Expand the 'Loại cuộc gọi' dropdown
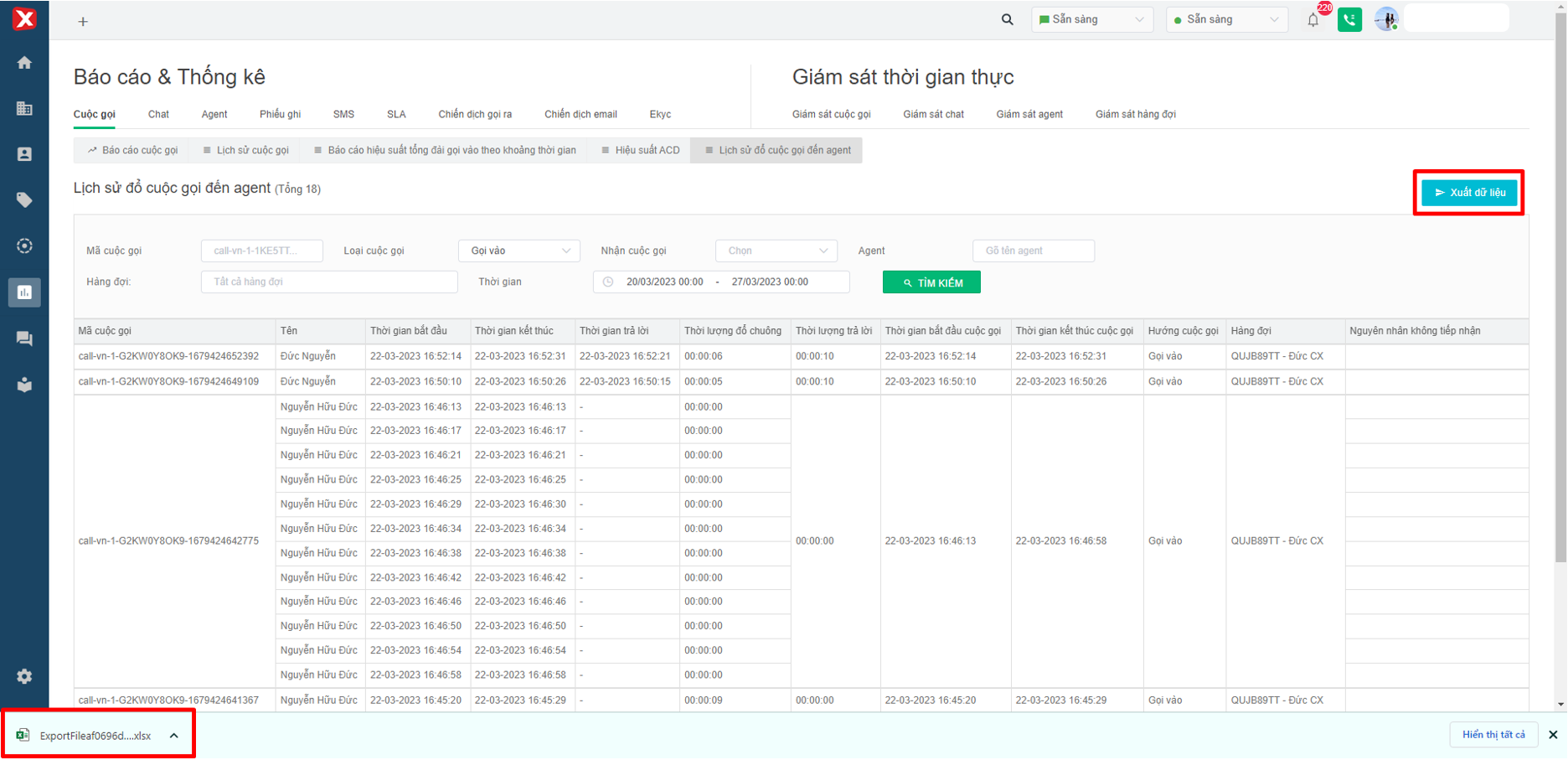The height and width of the screenshot is (760, 1568). tap(518, 251)
